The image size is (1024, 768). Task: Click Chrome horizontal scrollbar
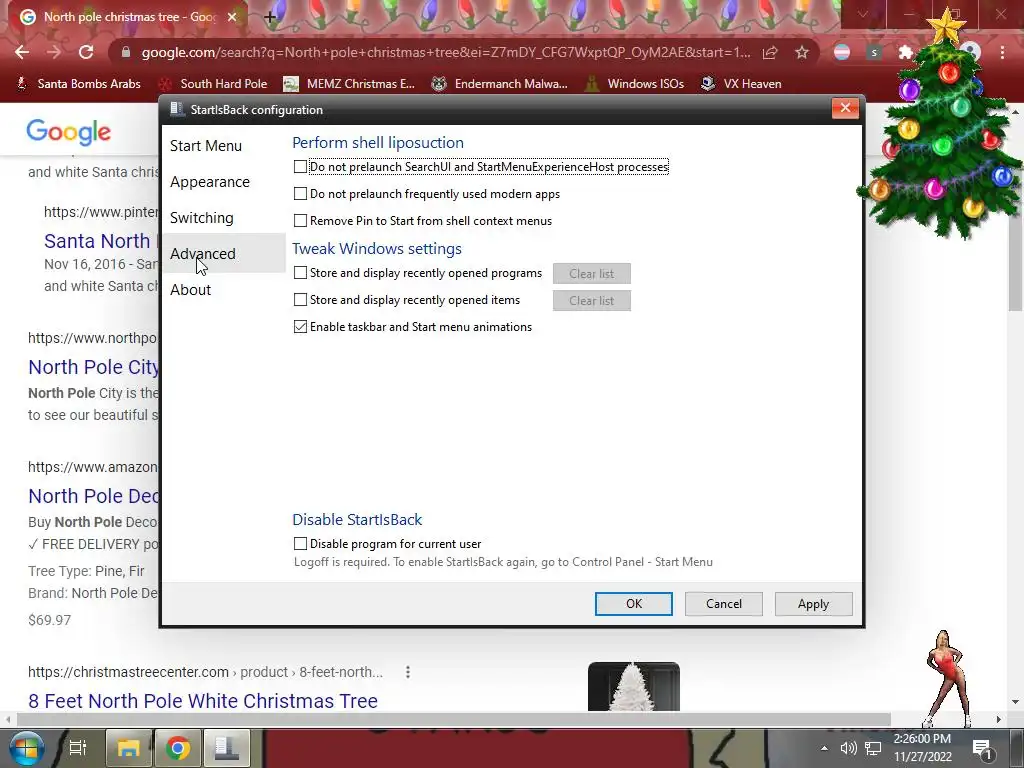[453, 719]
